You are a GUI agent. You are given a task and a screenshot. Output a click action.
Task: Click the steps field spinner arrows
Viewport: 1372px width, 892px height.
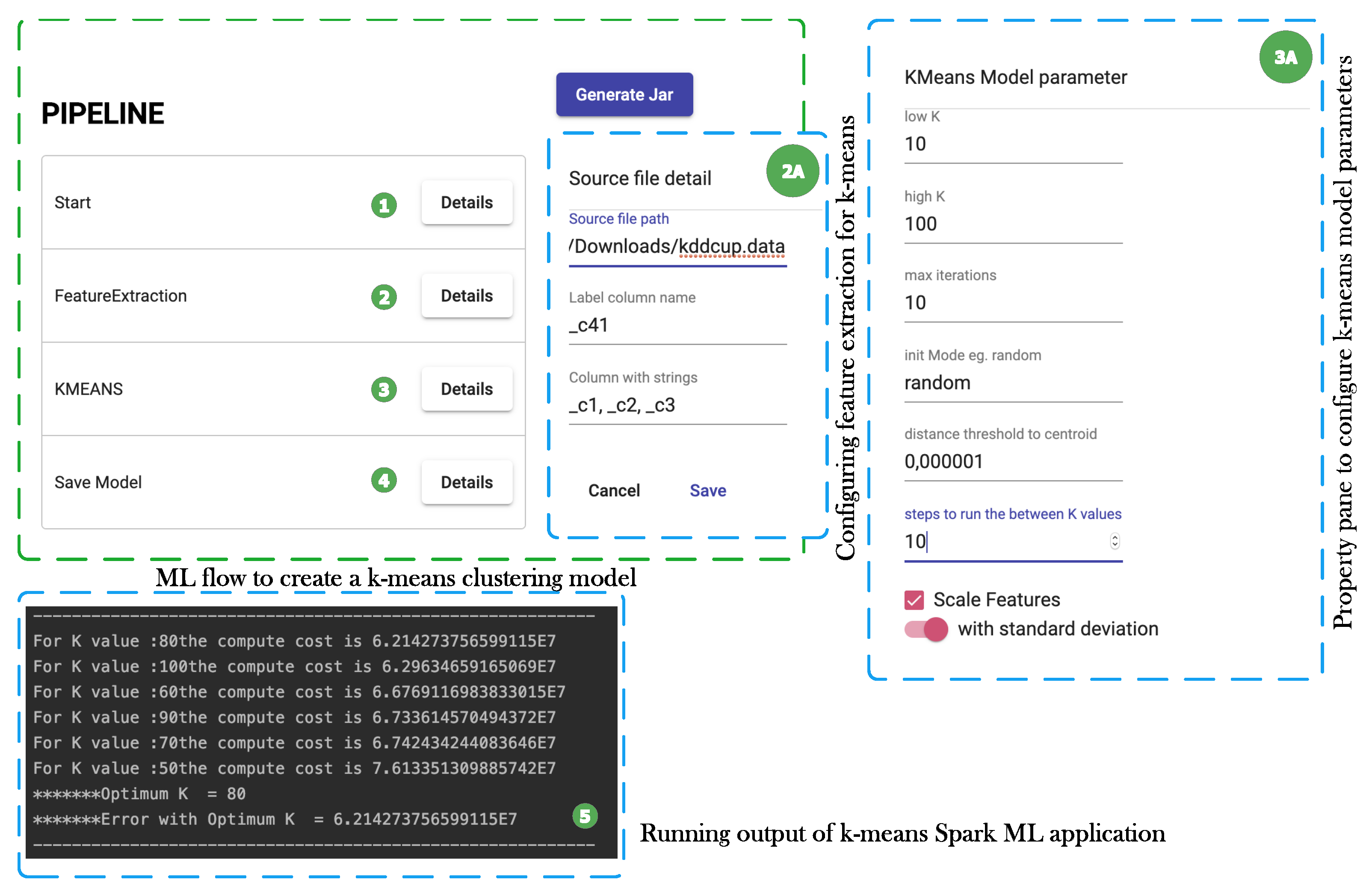coord(1114,541)
